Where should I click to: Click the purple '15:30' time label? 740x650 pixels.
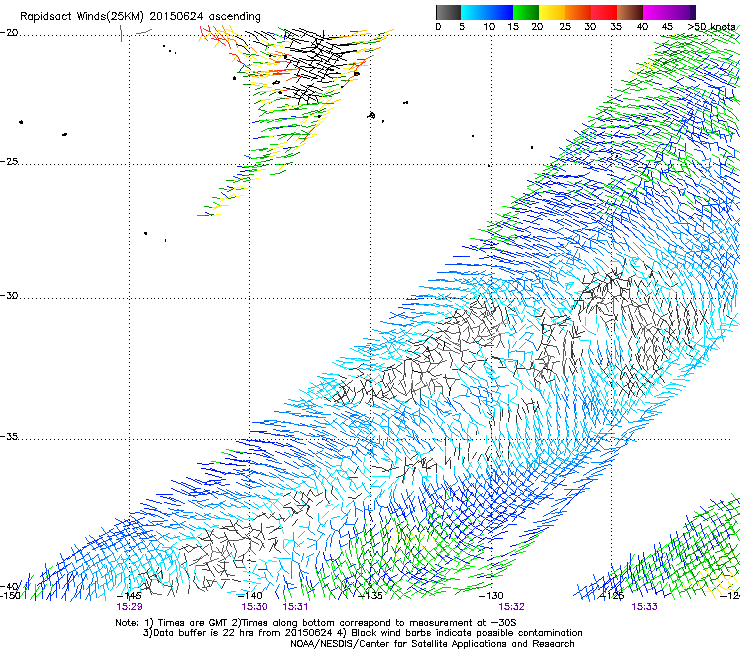pos(254,607)
